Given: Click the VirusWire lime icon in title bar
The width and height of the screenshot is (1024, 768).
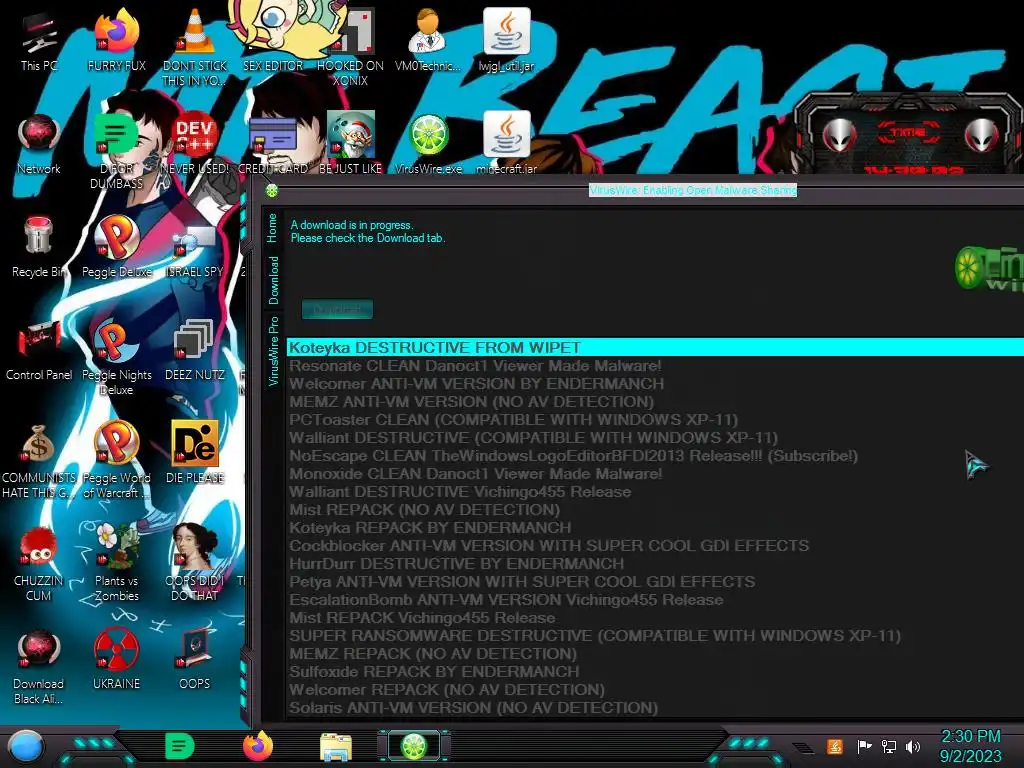Looking at the screenshot, I should click(272, 191).
